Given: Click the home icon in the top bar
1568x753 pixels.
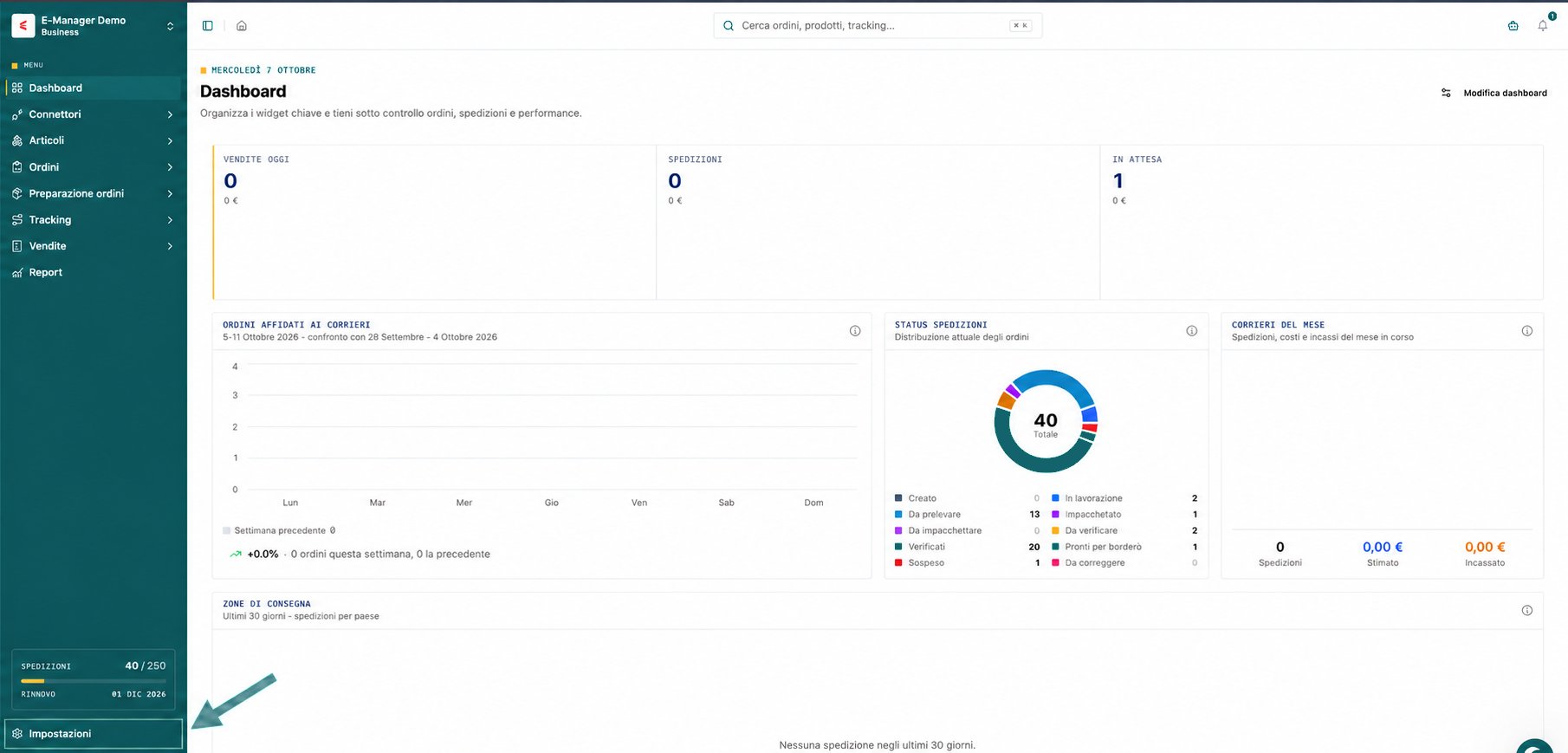Looking at the screenshot, I should [242, 26].
